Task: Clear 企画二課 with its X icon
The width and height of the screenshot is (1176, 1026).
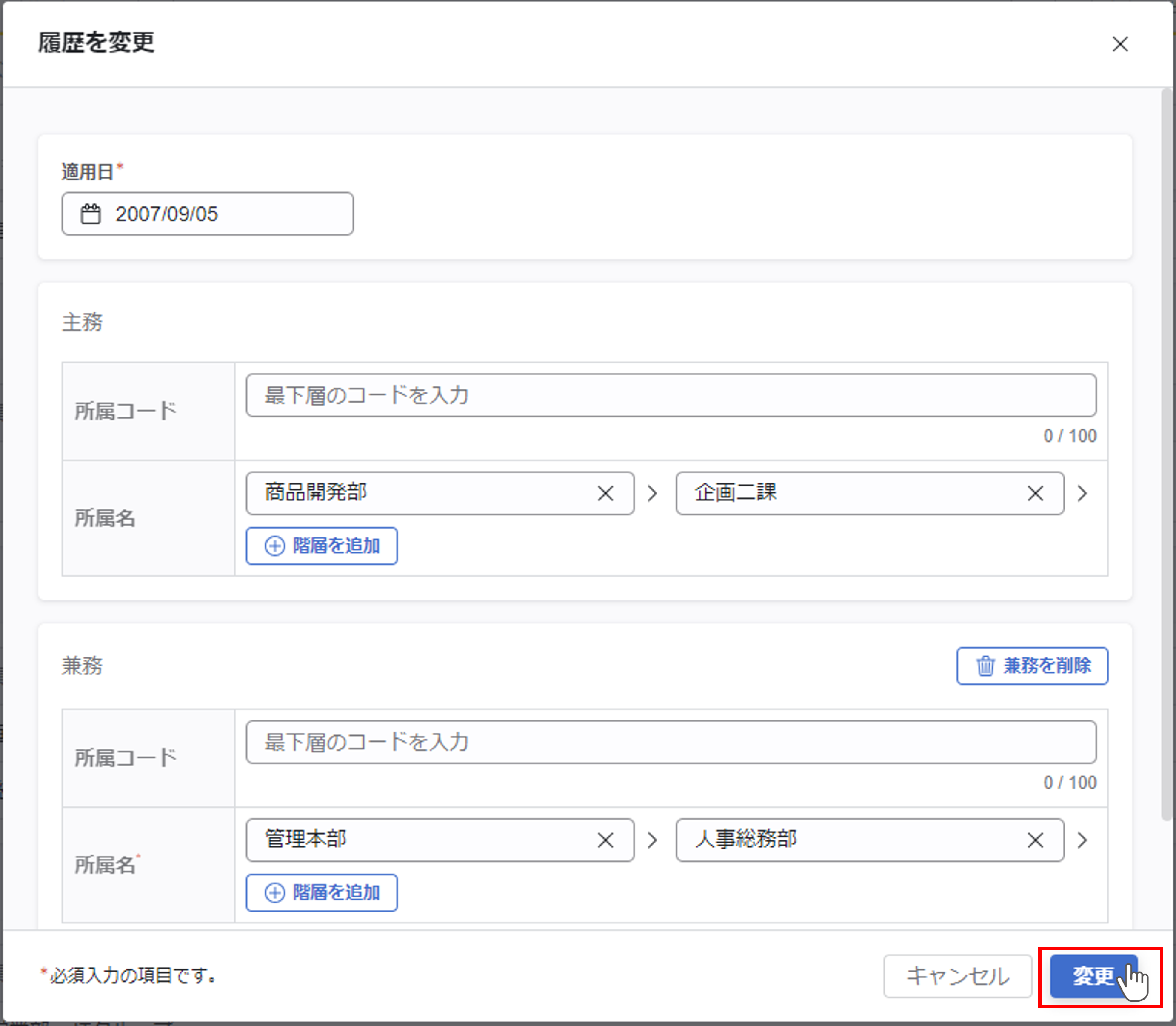Action: click(1035, 493)
